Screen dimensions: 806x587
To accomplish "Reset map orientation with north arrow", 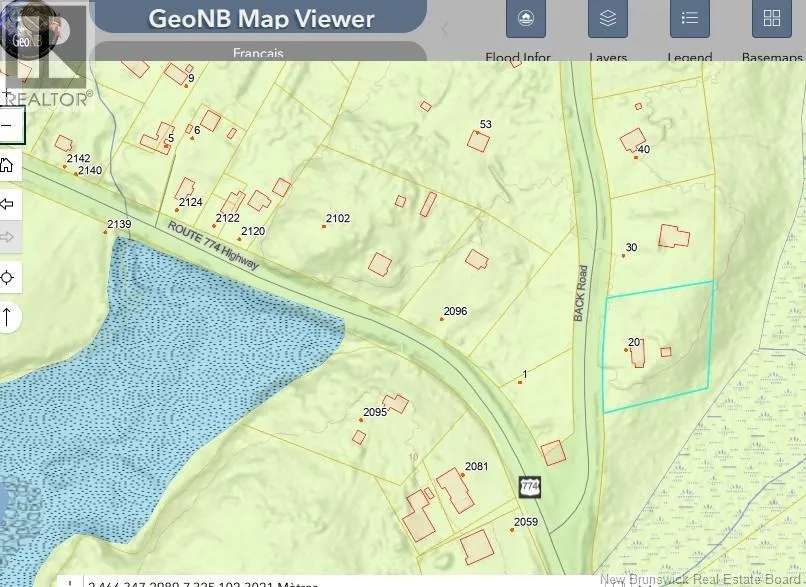I will click(x=8, y=317).
